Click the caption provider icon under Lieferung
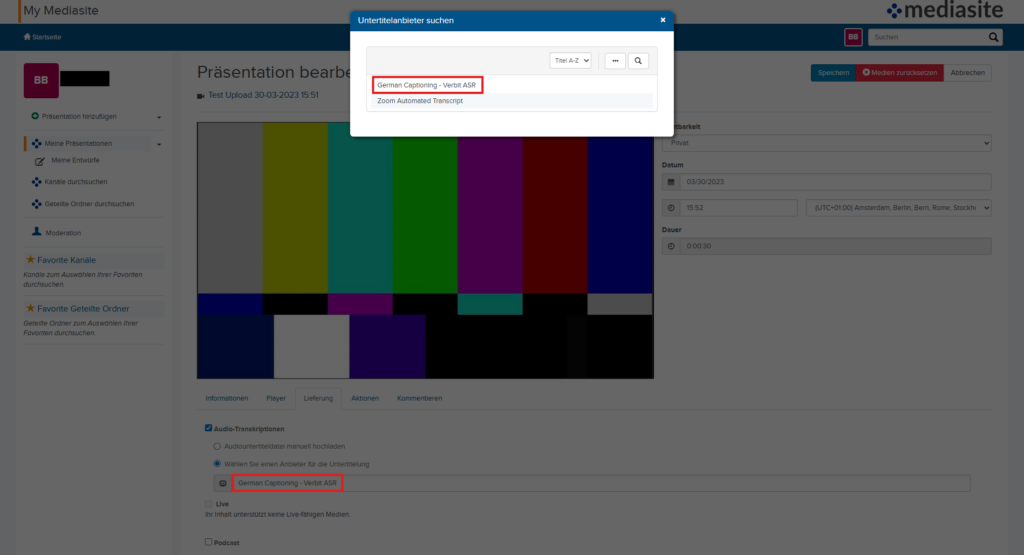 click(223, 483)
